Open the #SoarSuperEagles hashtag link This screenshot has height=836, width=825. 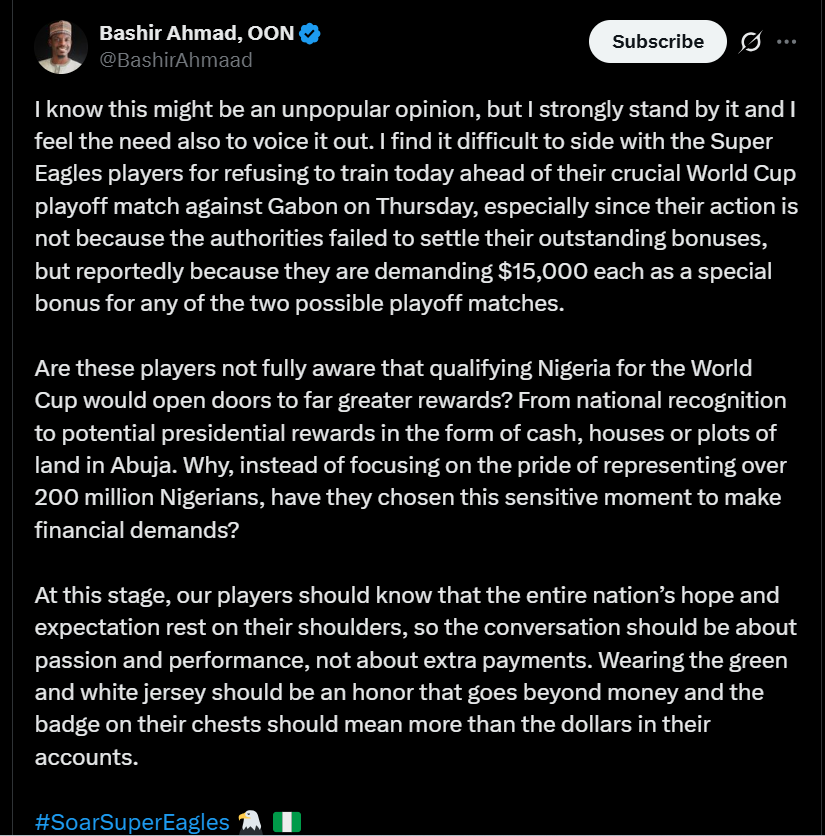point(132,822)
